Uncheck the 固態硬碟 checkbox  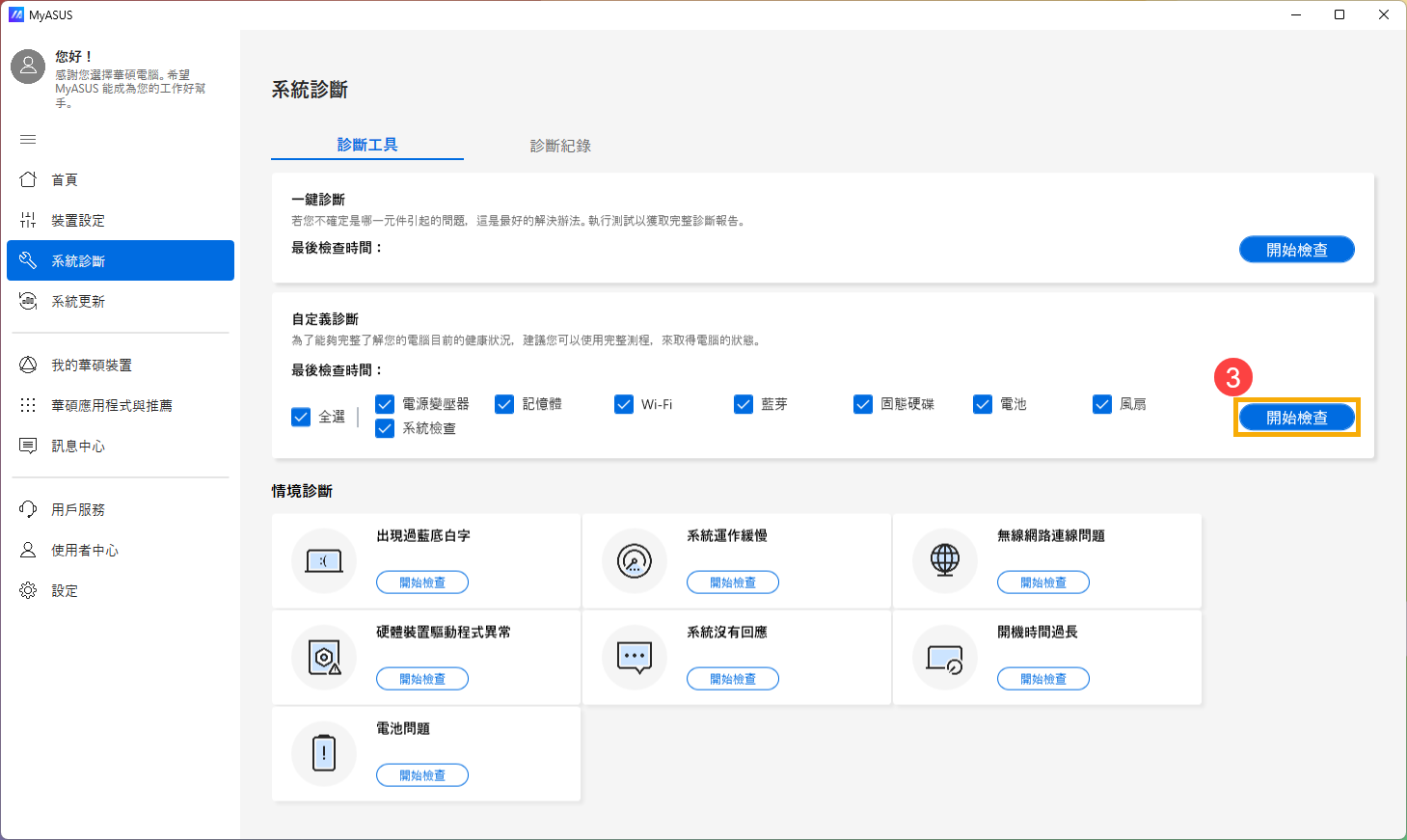click(863, 404)
